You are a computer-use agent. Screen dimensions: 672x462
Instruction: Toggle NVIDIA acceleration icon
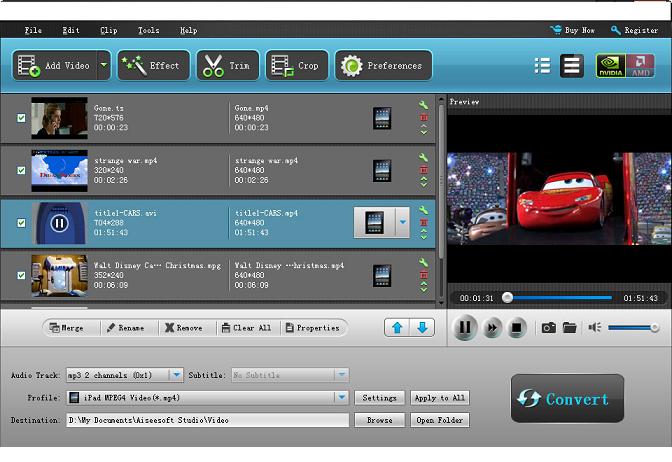pyautogui.click(x=611, y=66)
